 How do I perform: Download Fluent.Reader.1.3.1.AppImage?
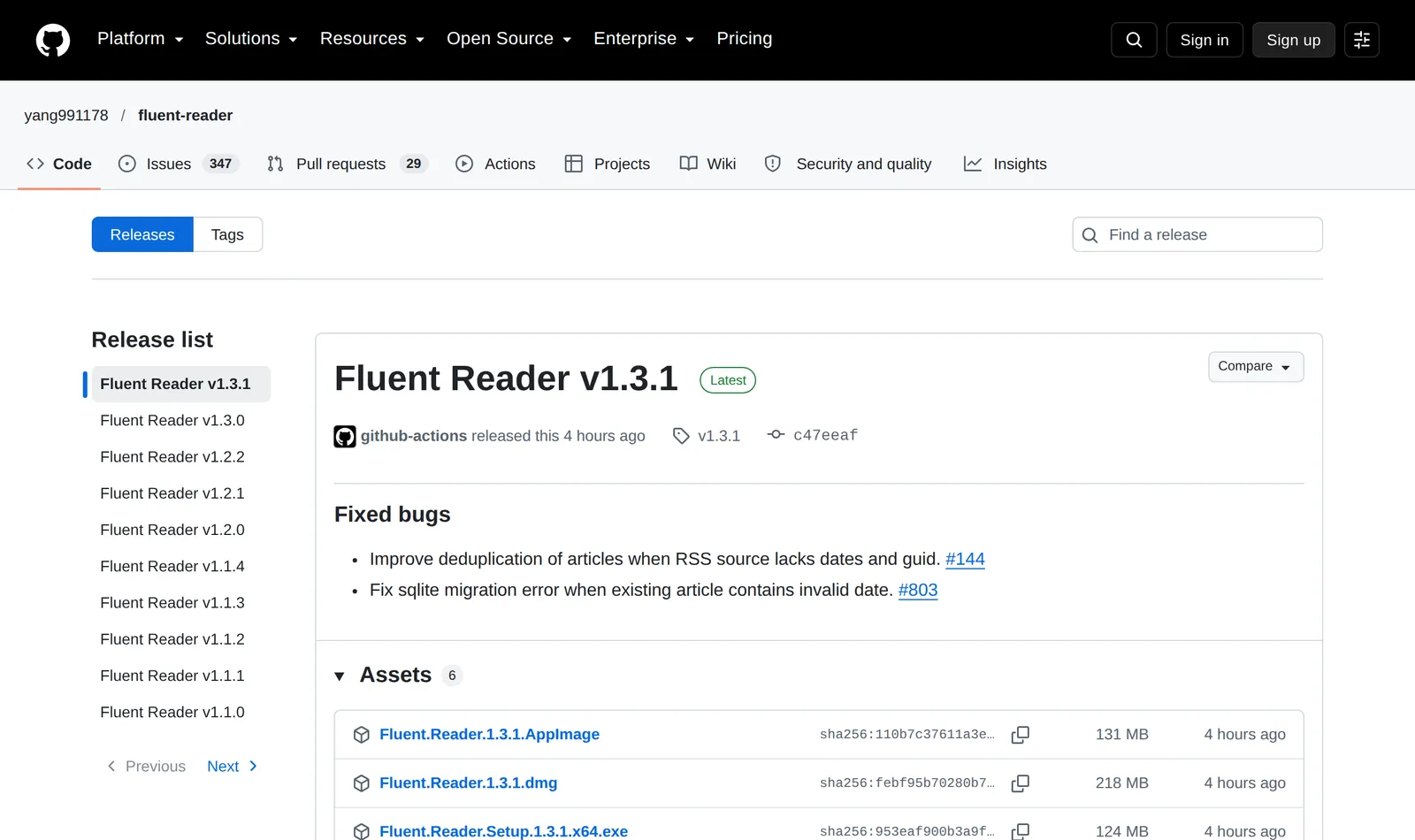[x=489, y=735]
